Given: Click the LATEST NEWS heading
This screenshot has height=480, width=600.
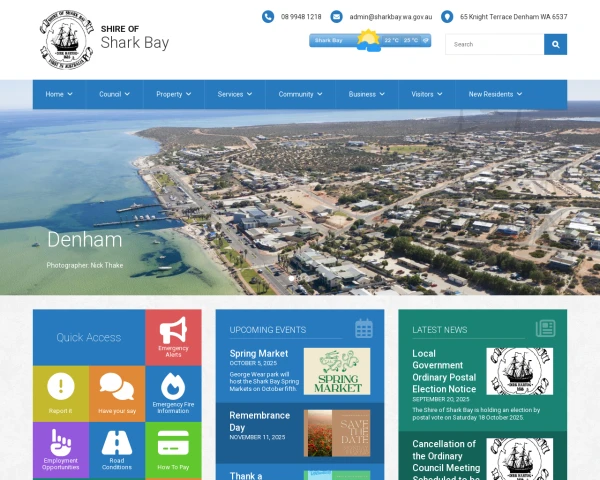Looking at the screenshot, I should (x=440, y=330).
